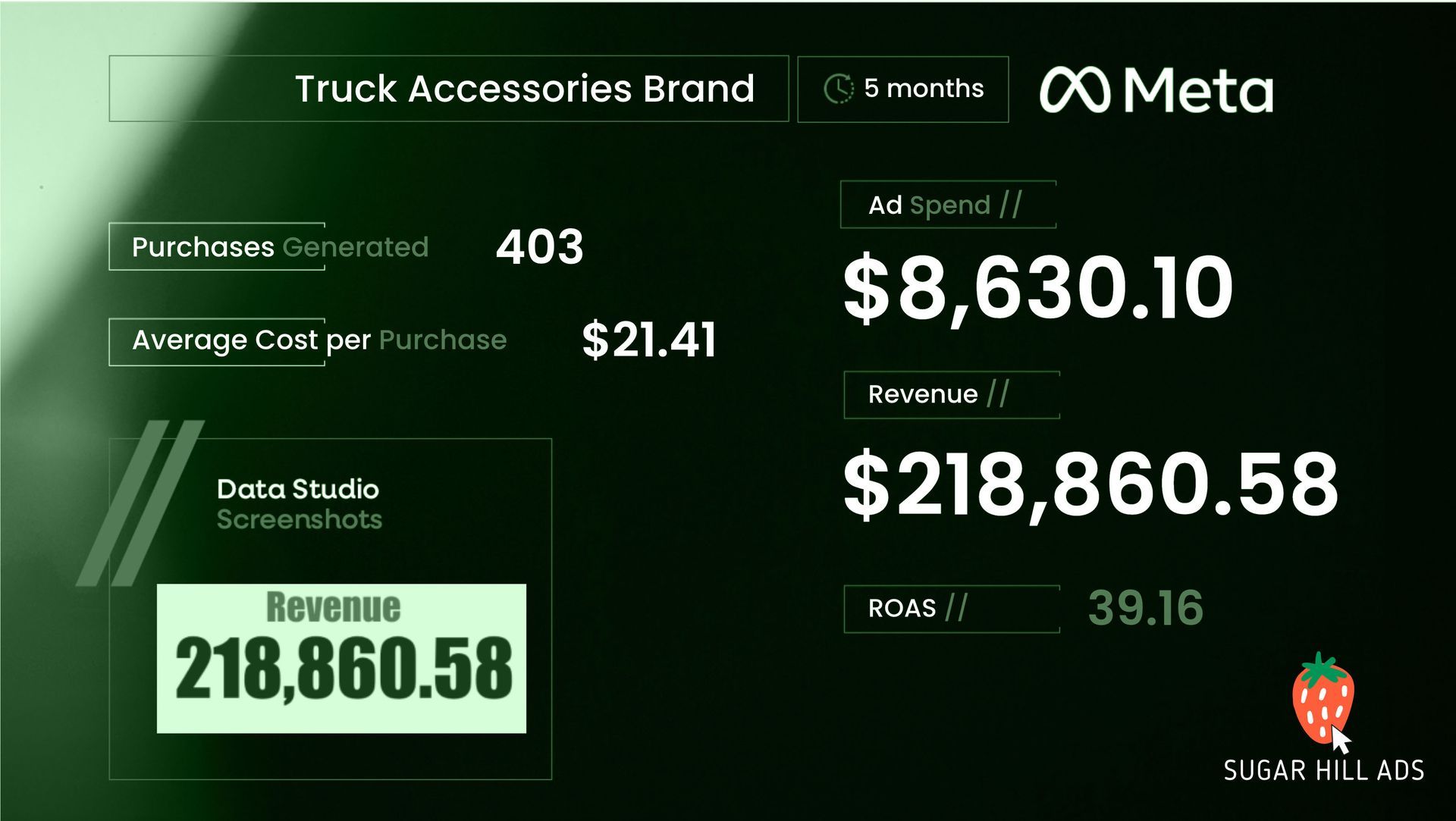Click the 5 months duration badge
Viewport: 1456px width, 821px height.
pos(903,89)
